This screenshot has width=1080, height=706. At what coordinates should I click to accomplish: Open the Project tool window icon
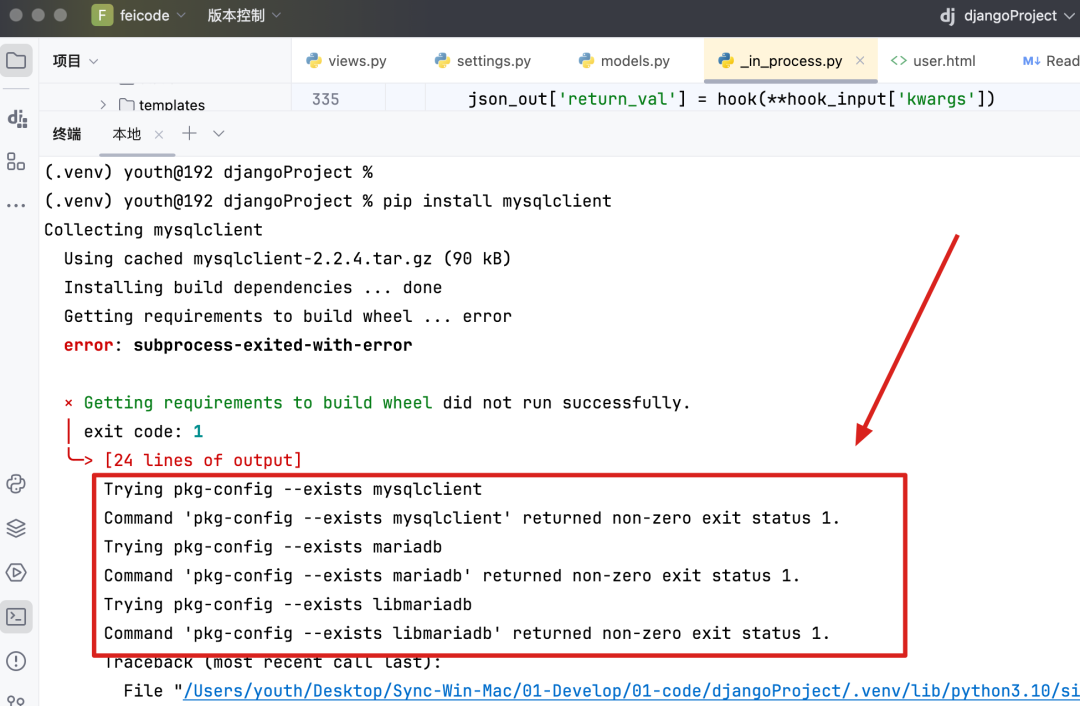tap(16, 60)
